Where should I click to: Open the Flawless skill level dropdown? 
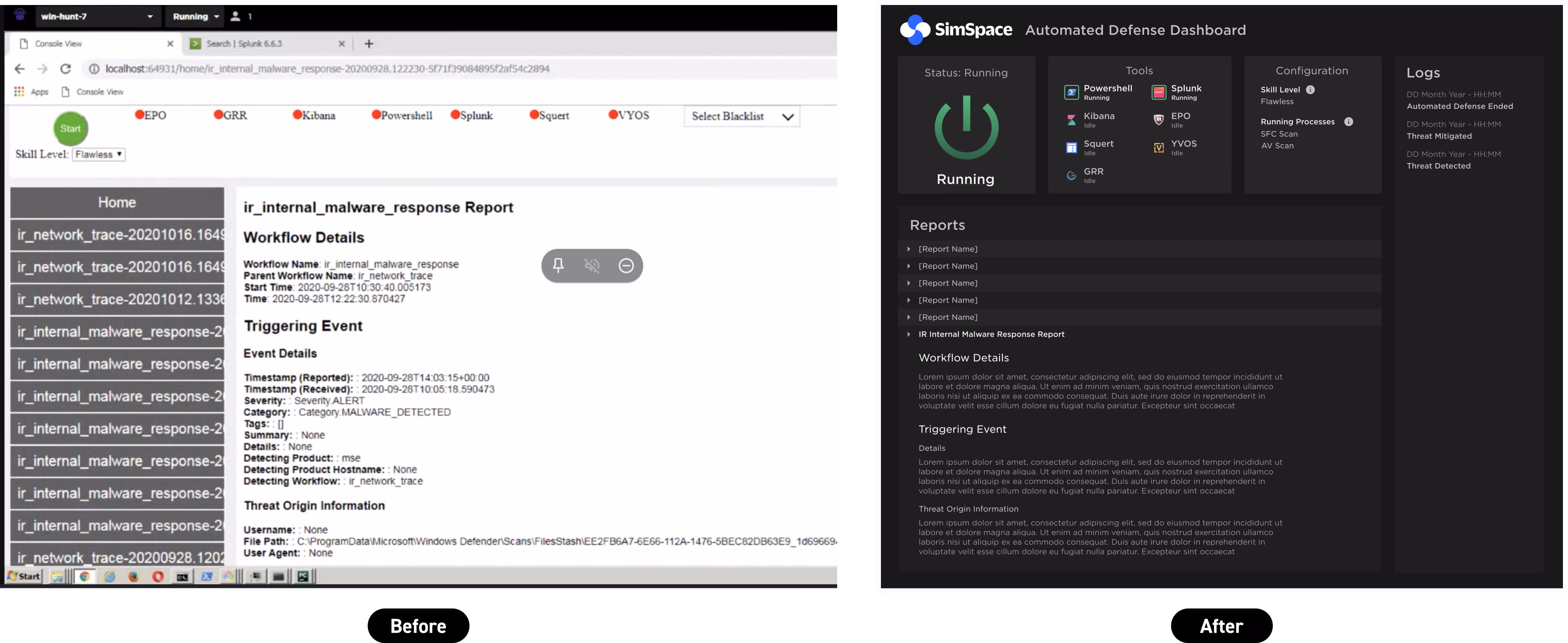(x=99, y=155)
